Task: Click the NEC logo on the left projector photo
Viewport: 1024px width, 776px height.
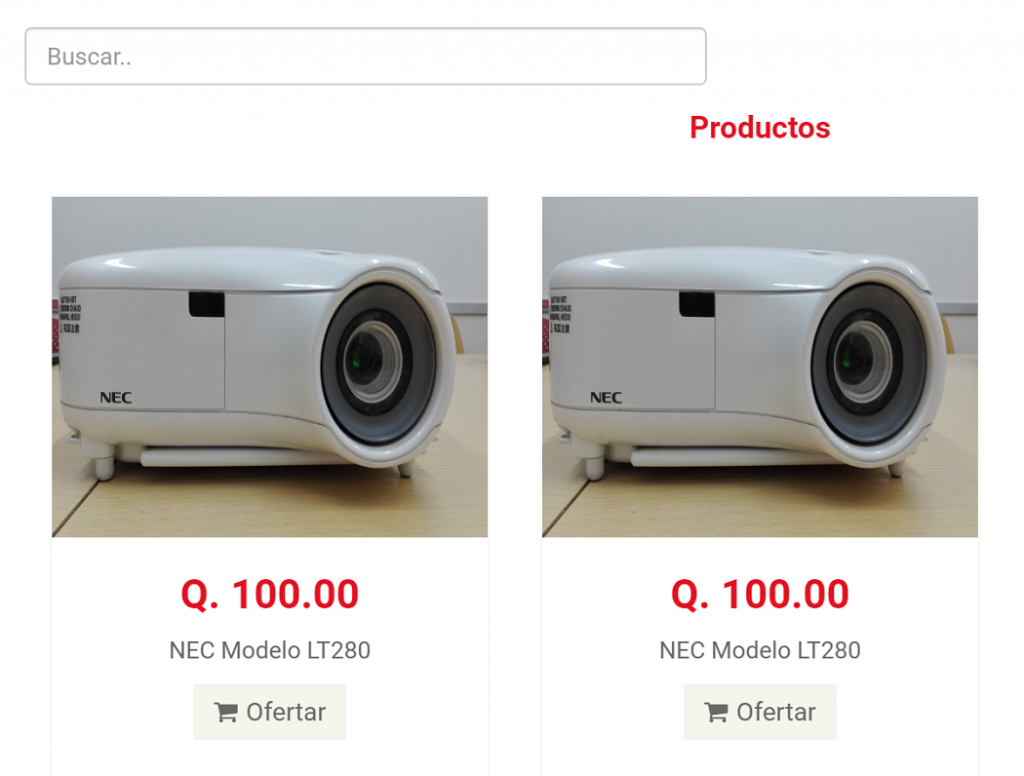Action: [116, 397]
